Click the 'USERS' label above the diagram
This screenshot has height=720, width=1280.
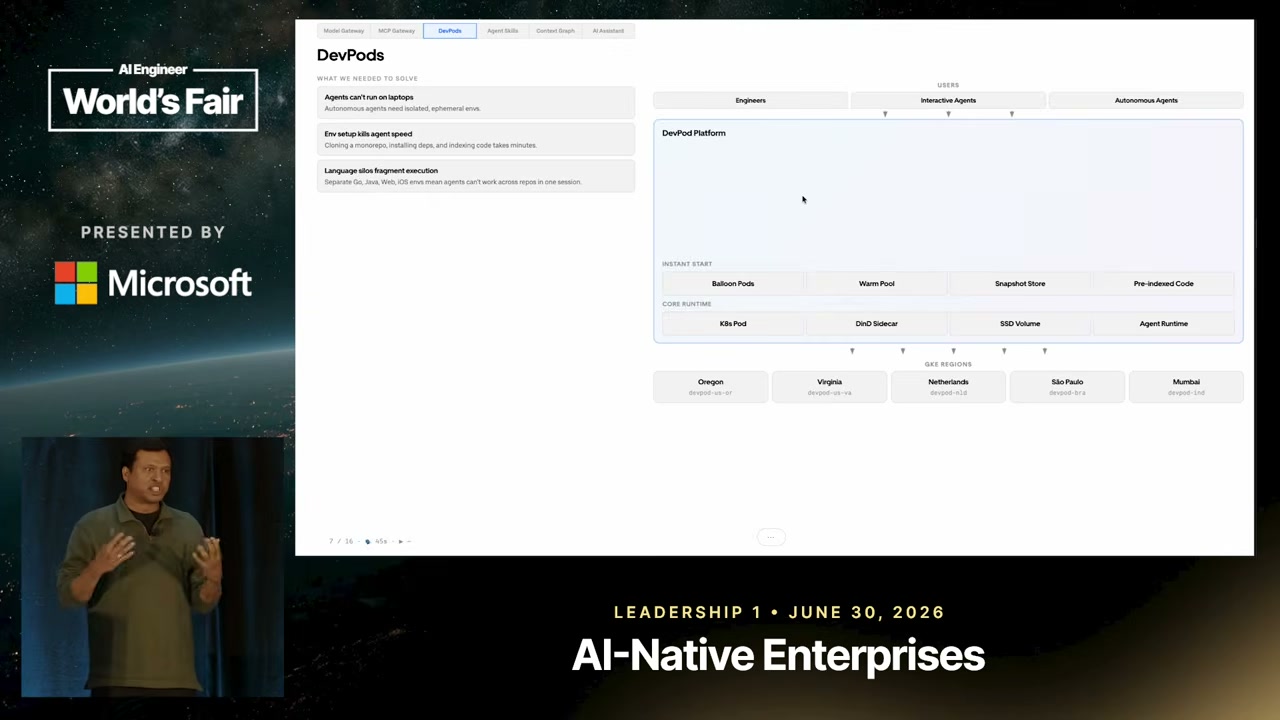[x=948, y=85]
